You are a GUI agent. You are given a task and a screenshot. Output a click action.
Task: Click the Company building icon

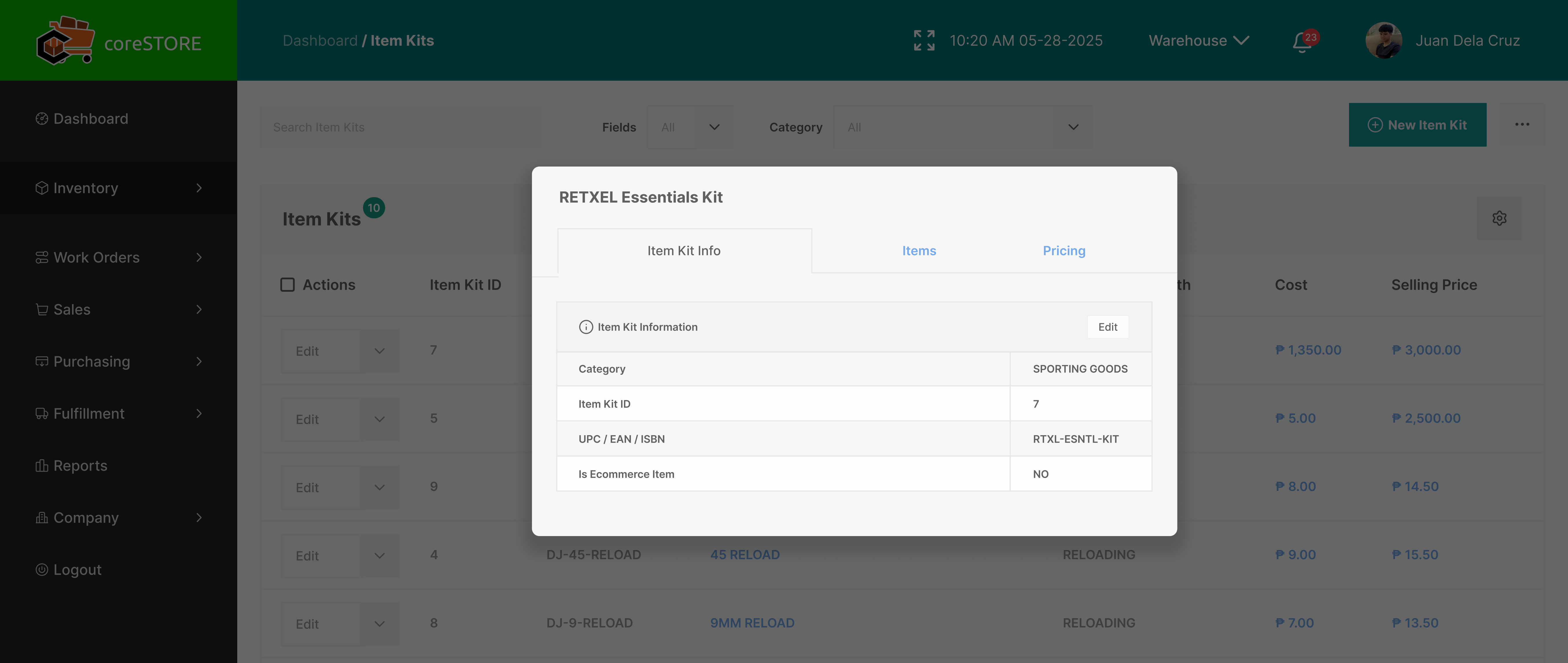(x=41, y=518)
